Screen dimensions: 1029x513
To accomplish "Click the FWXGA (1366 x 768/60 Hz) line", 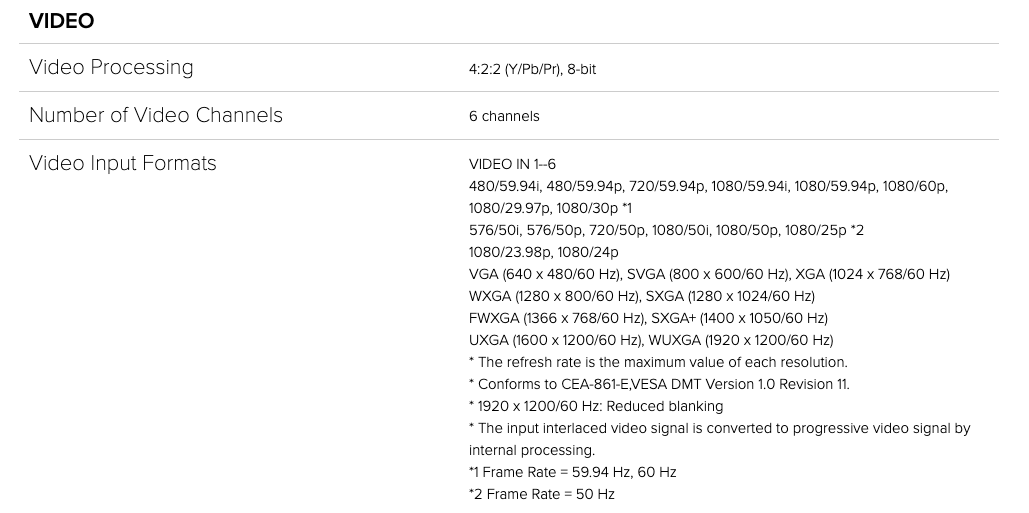I will (x=648, y=318).
